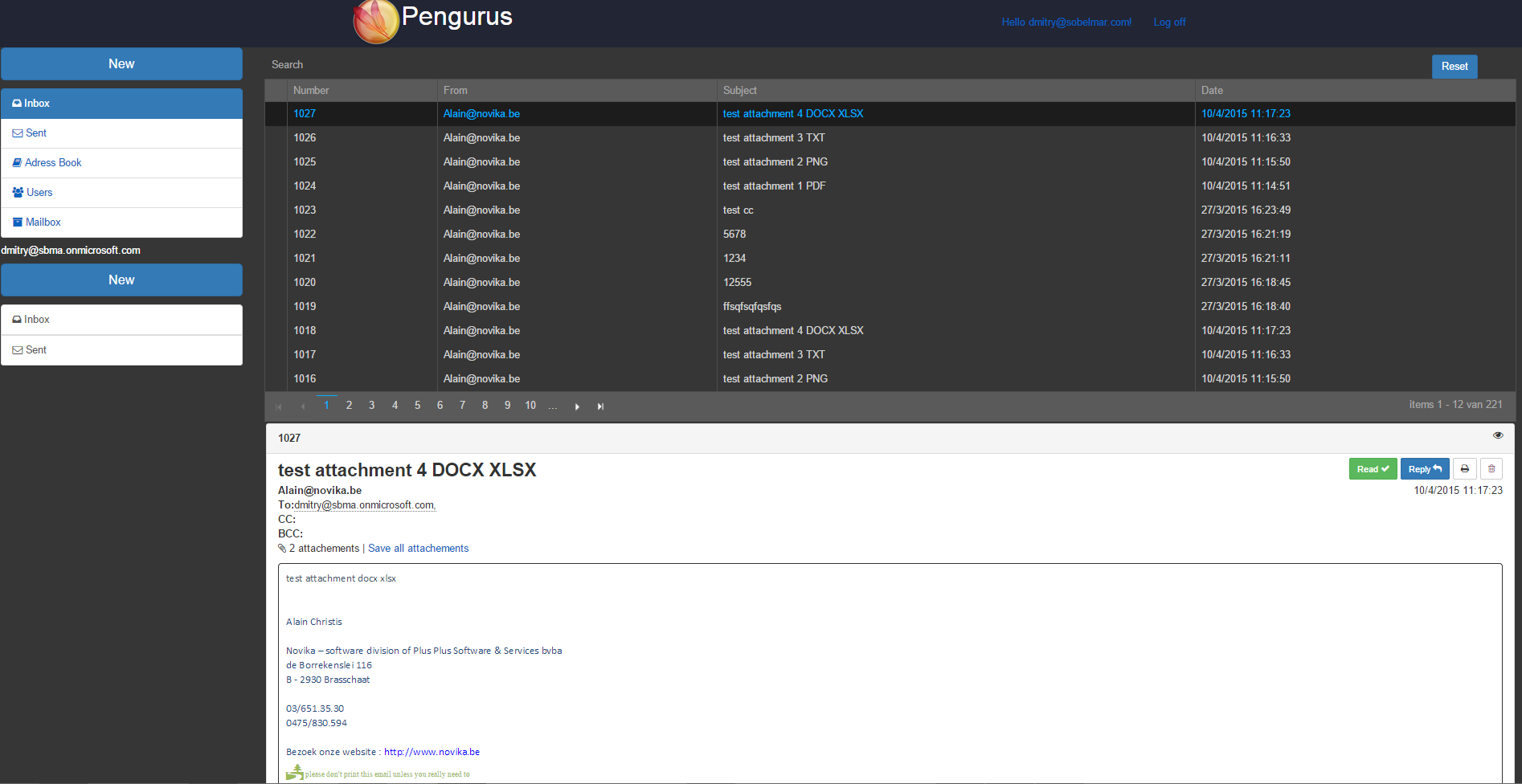Print the message with the printer icon
Viewport: 1522px width, 784px height.
click(1465, 469)
